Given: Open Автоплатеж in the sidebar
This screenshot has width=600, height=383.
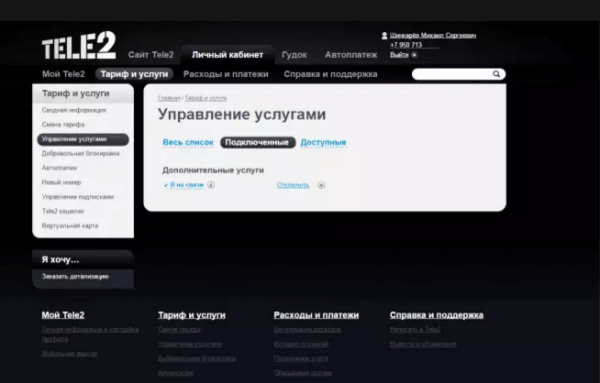Looking at the screenshot, I should point(59,168).
